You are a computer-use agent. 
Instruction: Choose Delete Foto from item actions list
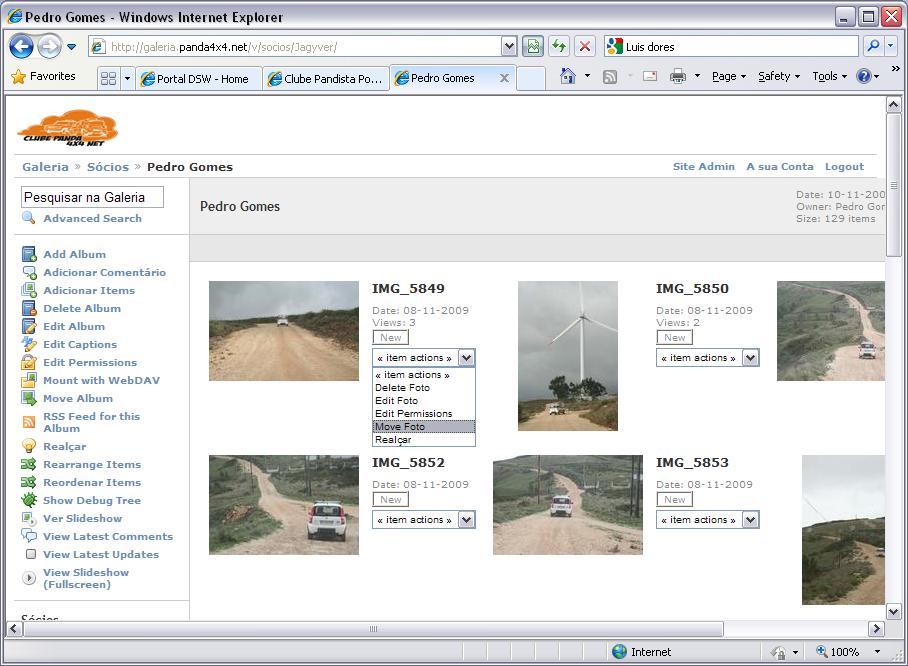pos(424,388)
